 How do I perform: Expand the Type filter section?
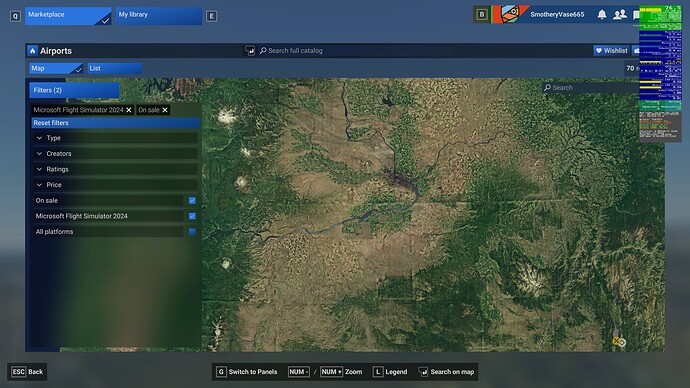[115, 138]
